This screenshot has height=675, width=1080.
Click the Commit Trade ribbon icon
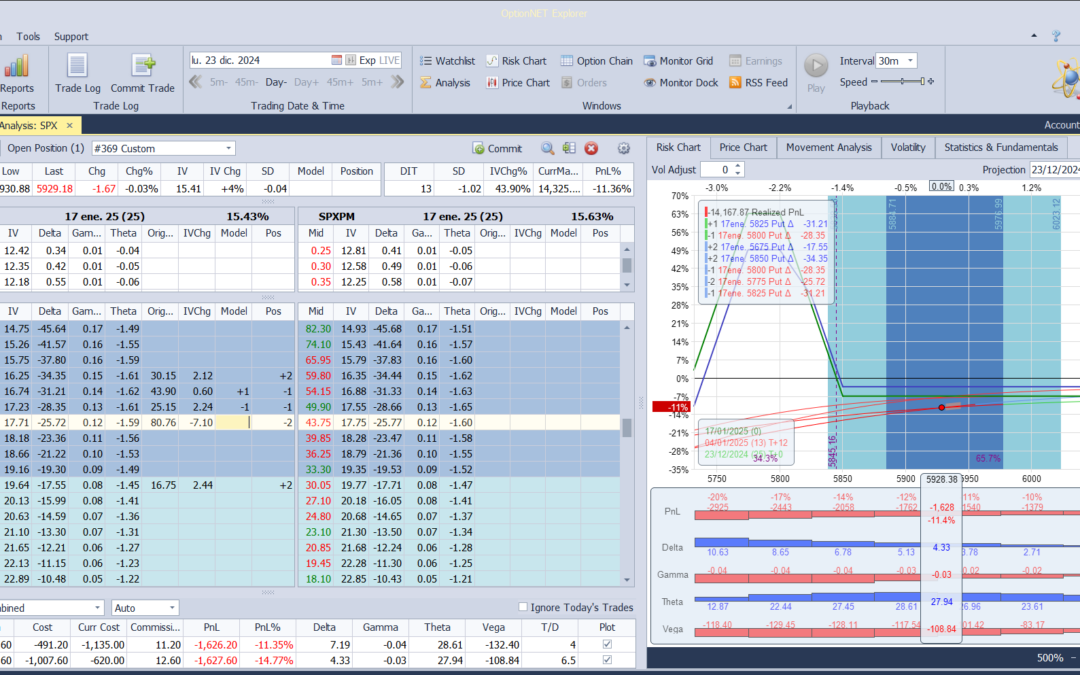(x=143, y=67)
